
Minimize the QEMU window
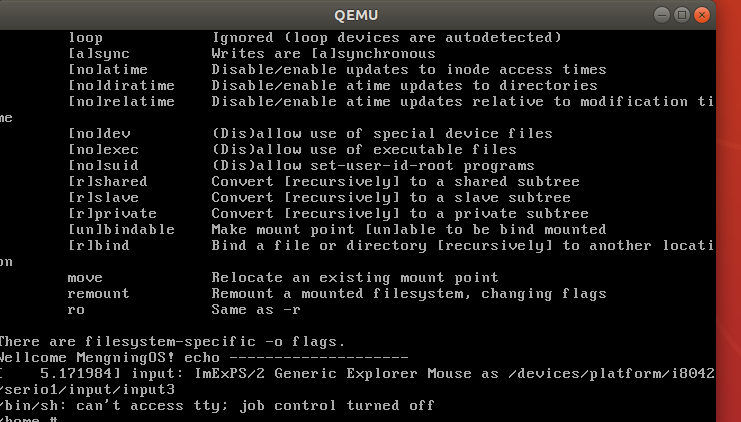(662, 15)
